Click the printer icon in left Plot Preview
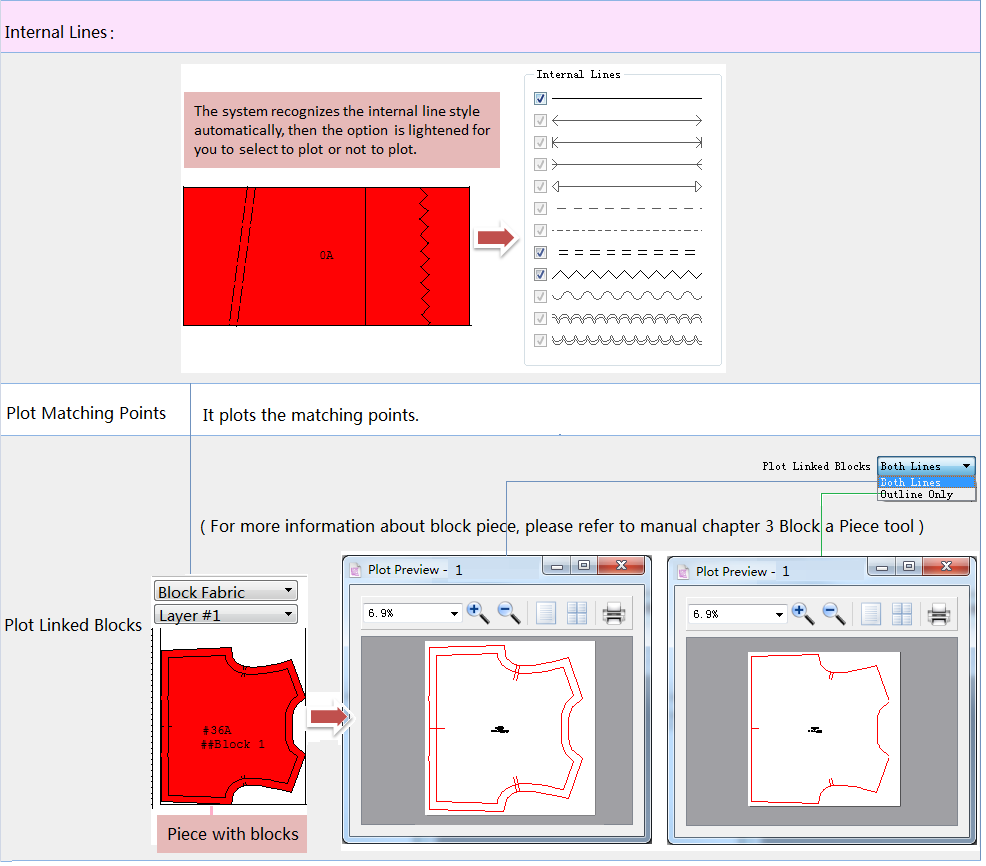986x866 pixels. pyautogui.click(x=614, y=613)
